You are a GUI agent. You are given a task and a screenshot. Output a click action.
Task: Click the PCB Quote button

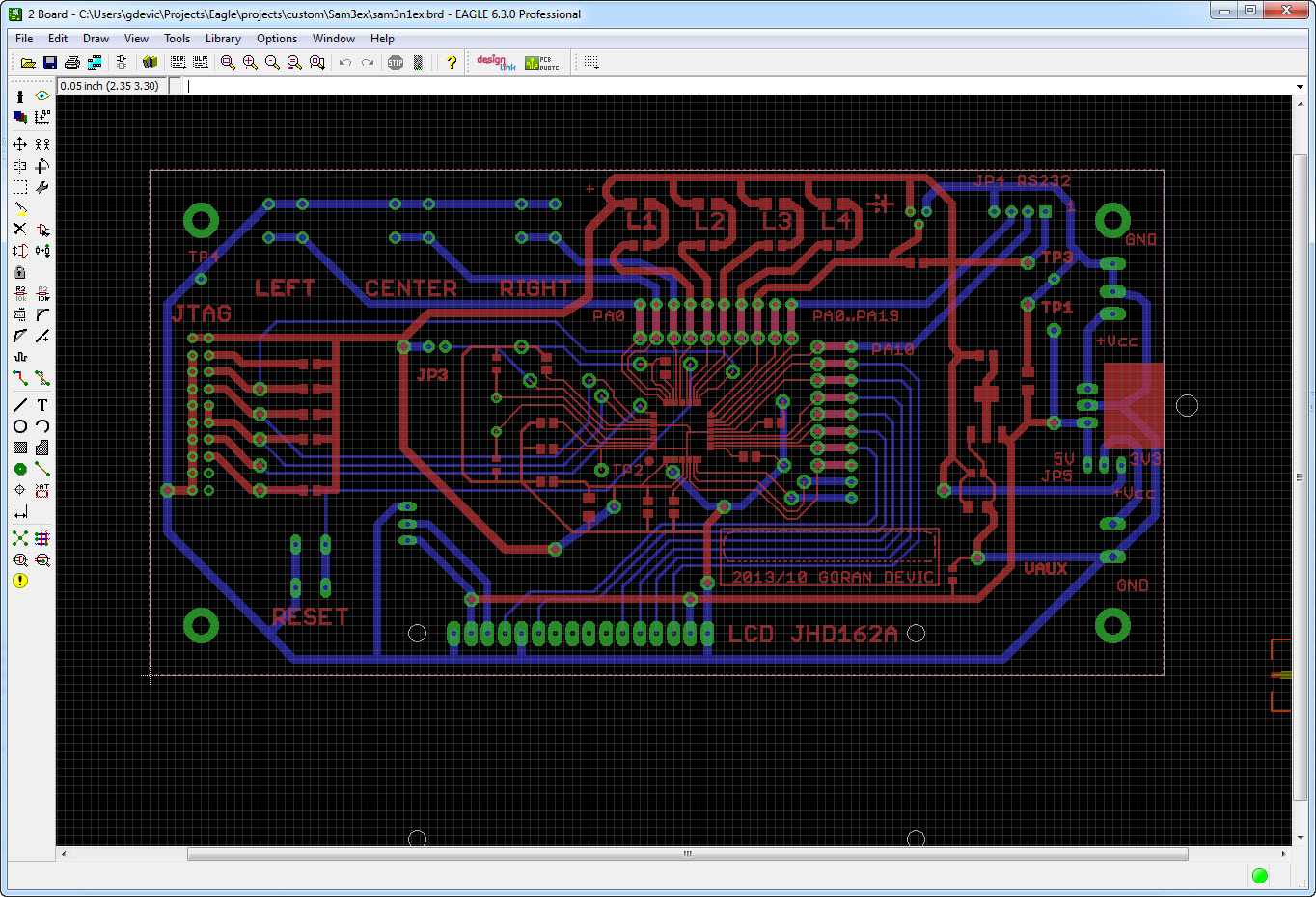542,63
